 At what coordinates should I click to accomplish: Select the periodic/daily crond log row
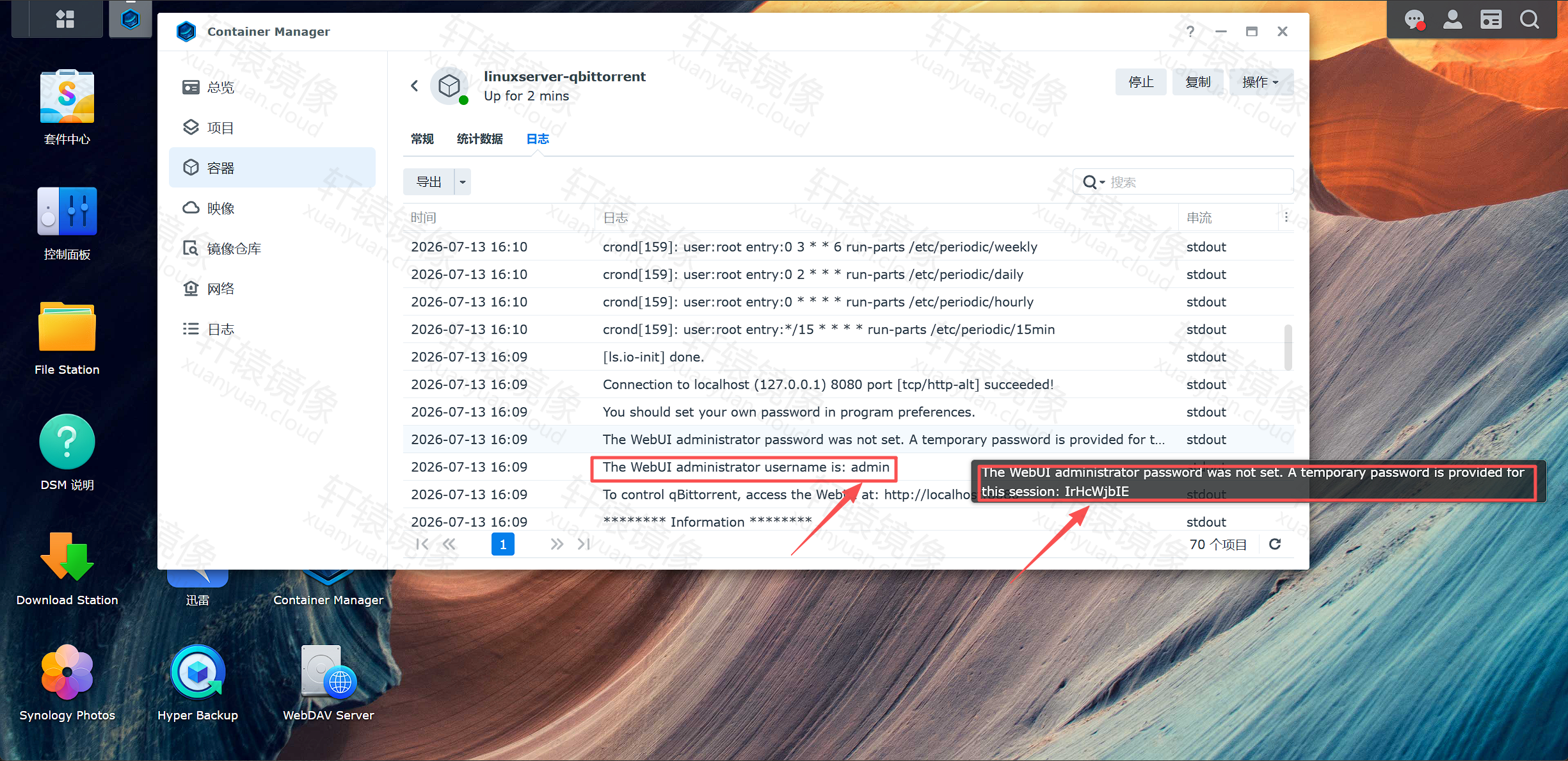tap(849, 275)
